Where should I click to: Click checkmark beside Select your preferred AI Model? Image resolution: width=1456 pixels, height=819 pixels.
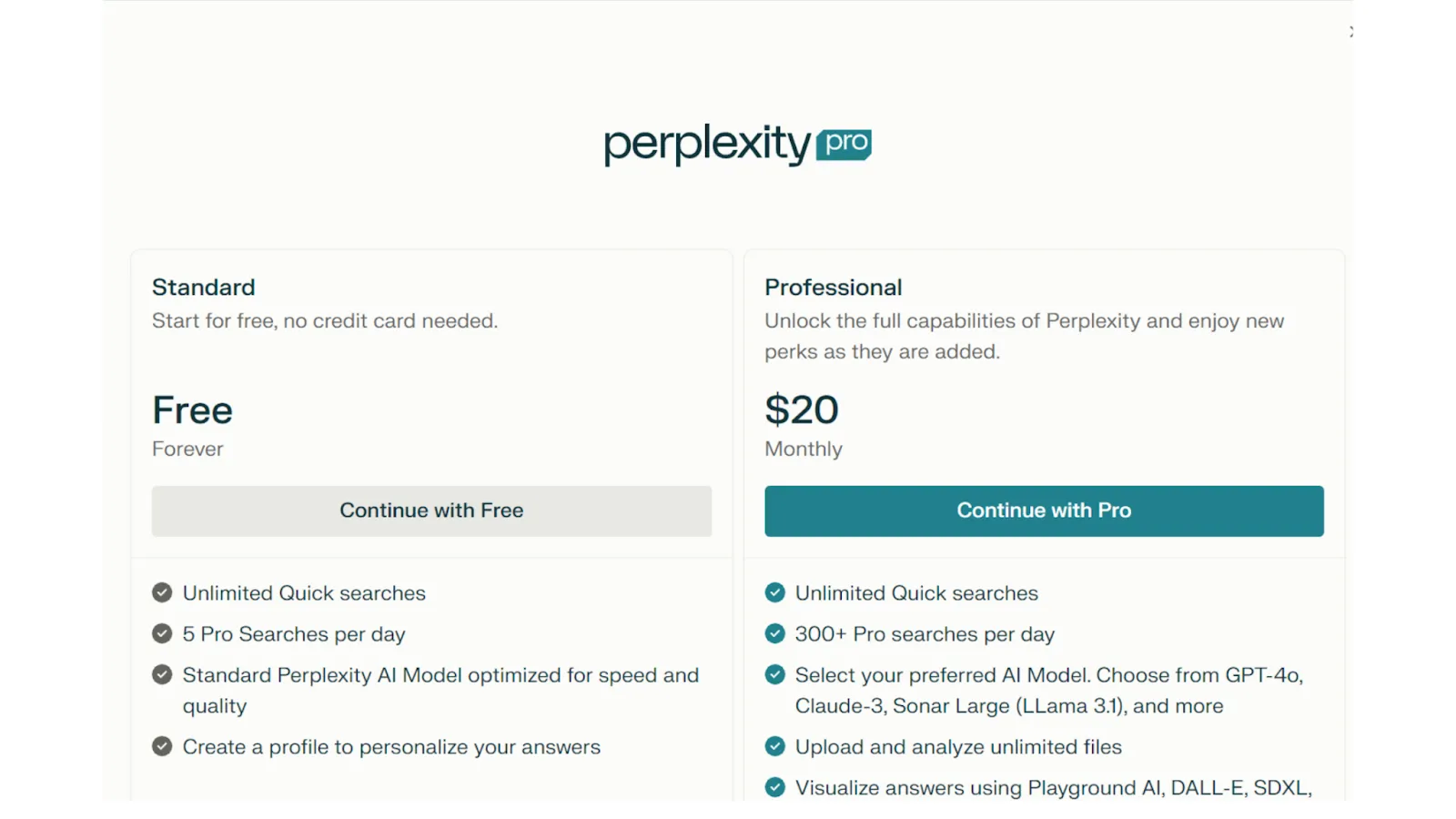pyautogui.click(x=774, y=674)
